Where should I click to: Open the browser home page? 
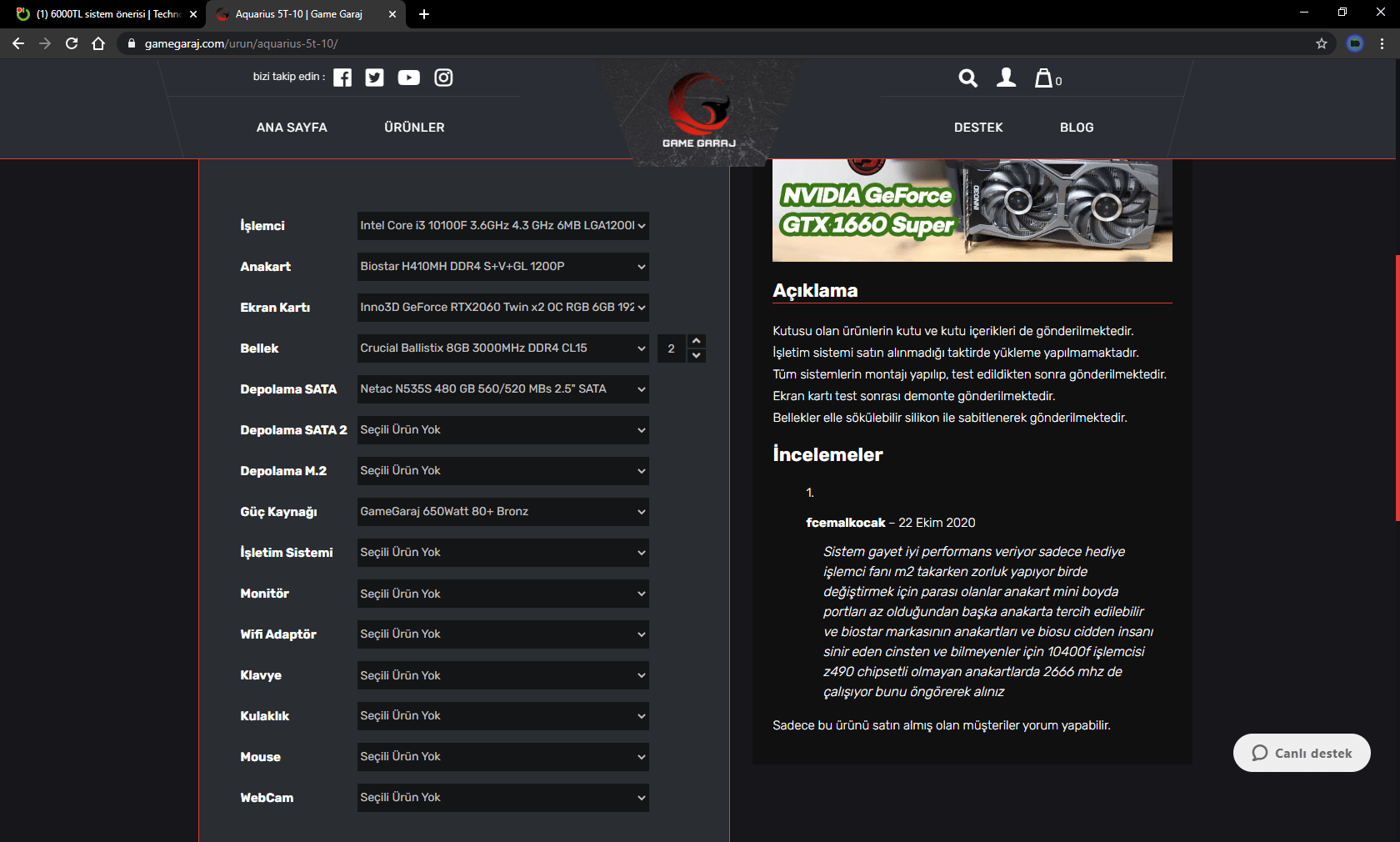98,43
